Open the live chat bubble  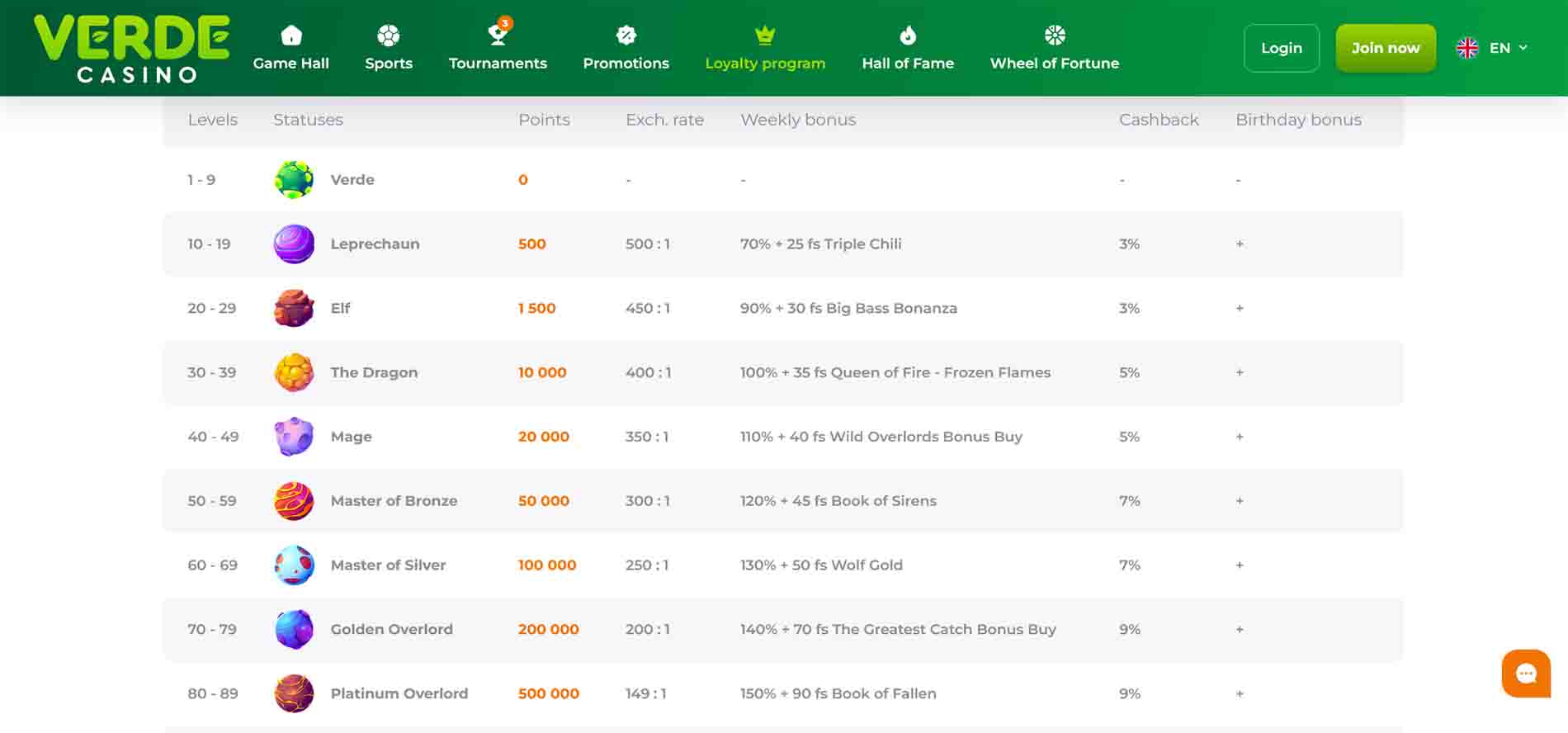(1526, 674)
